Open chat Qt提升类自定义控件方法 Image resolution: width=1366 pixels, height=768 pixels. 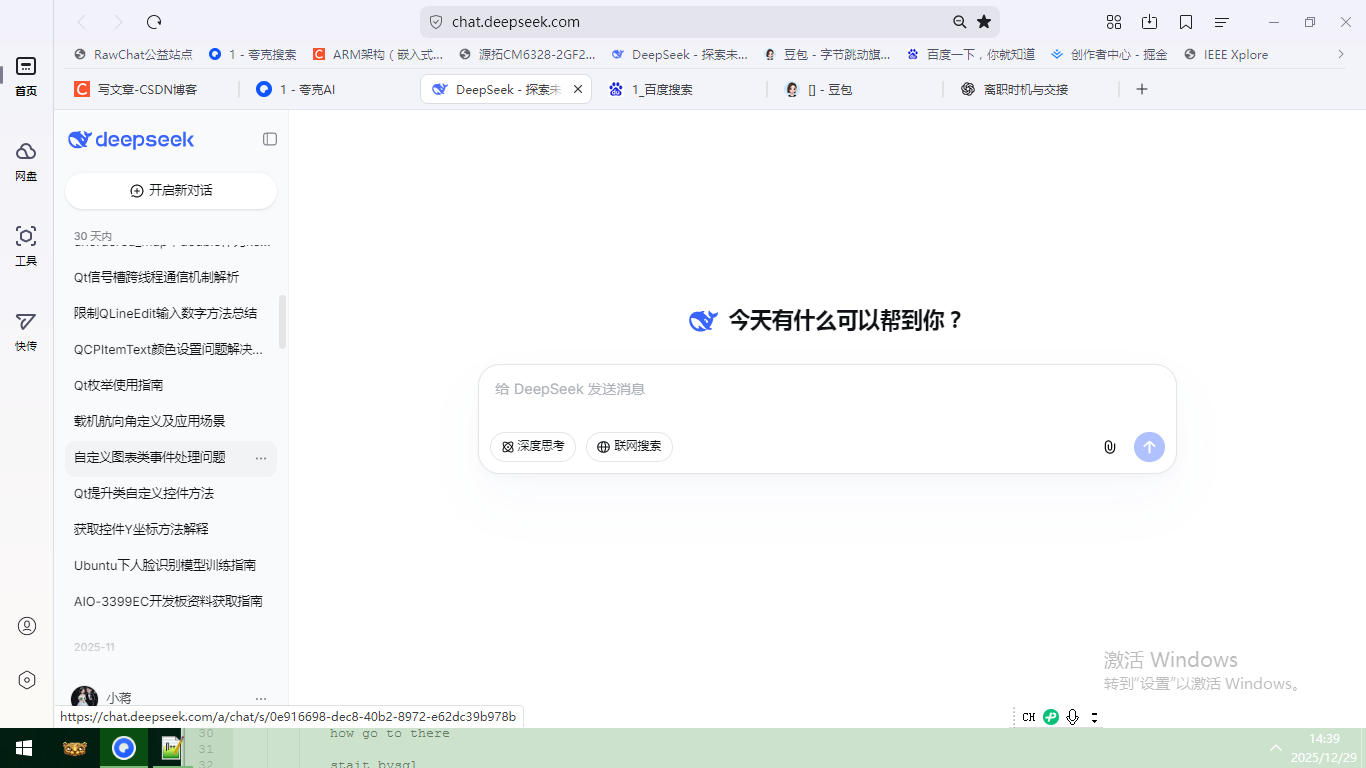pos(171,493)
